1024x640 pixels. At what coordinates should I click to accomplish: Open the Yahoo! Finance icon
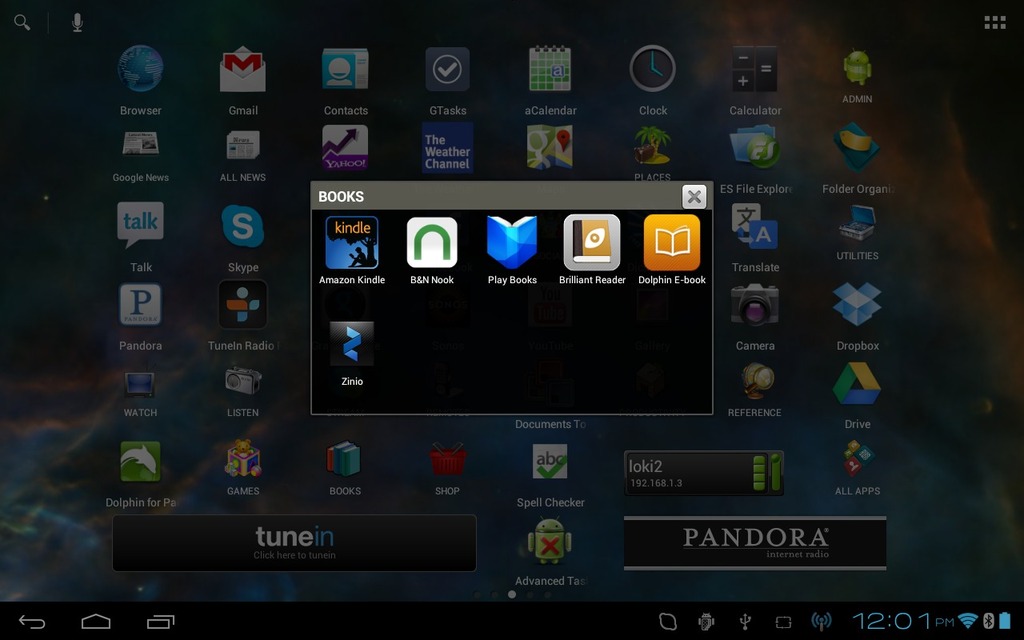(345, 147)
